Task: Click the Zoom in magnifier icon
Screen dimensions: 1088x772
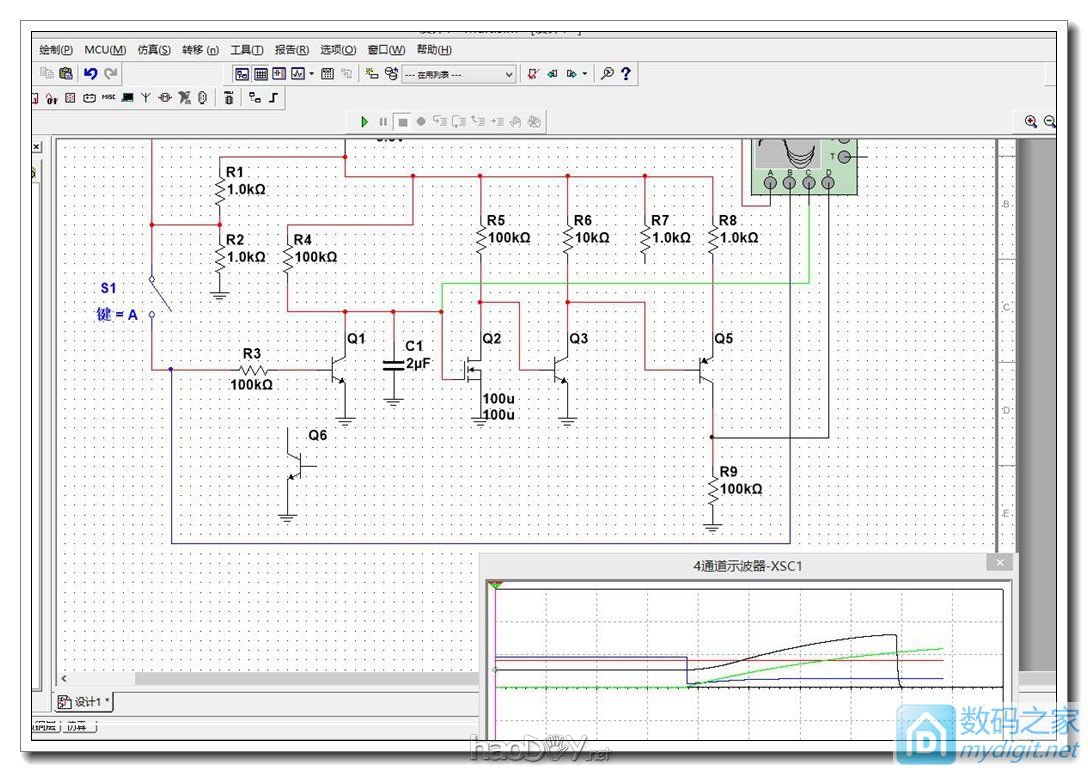Action: tap(1031, 121)
